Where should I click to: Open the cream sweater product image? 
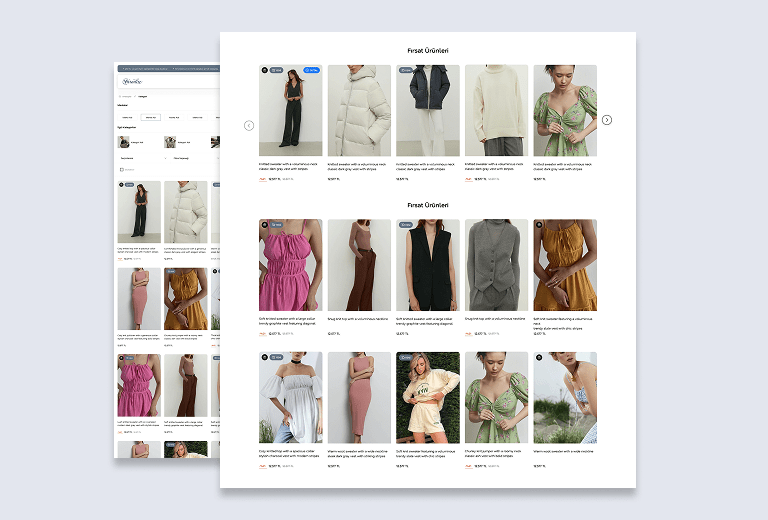pyautogui.click(x=496, y=111)
